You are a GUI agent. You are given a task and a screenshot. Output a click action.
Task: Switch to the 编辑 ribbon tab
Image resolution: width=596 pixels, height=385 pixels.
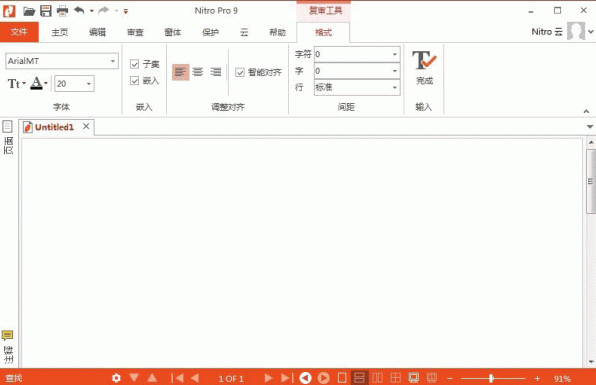(x=97, y=32)
